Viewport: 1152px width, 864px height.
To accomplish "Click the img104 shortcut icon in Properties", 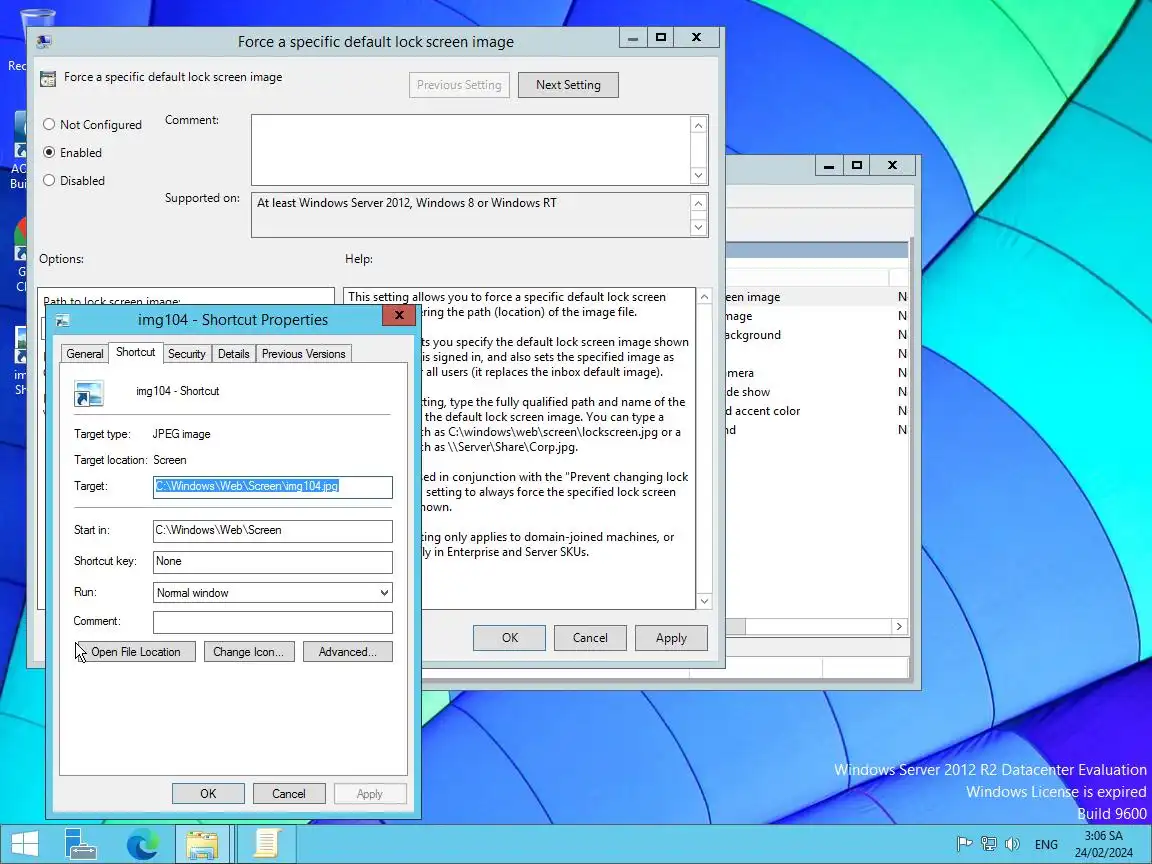I will (x=89, y=393).
